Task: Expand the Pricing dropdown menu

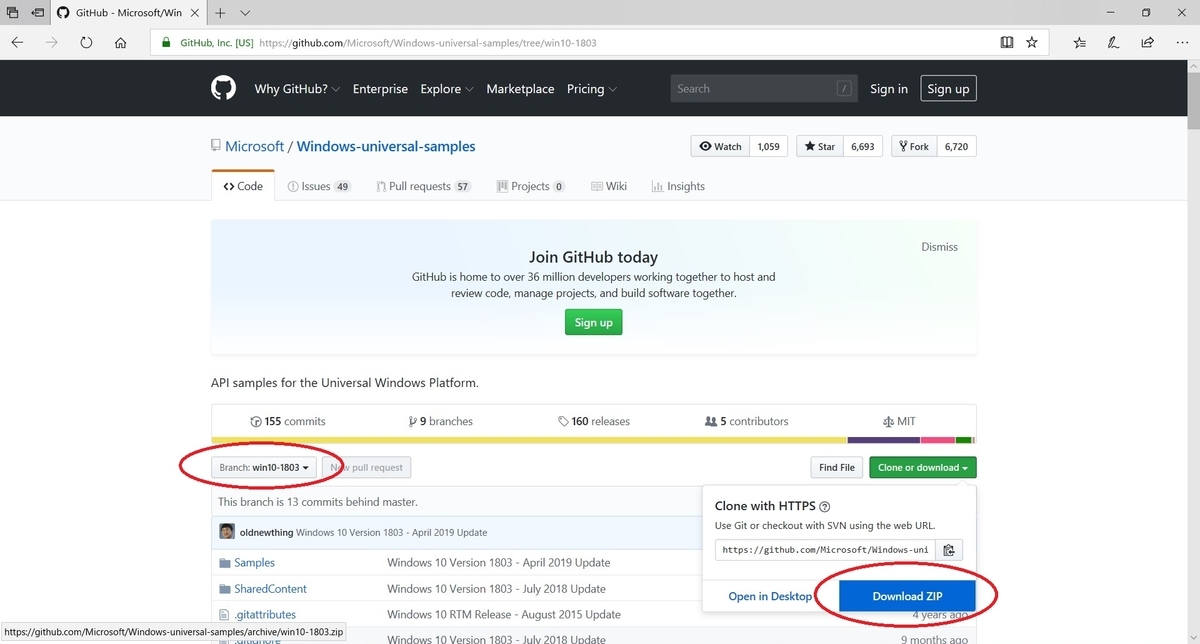Action: tap(592, 89)
